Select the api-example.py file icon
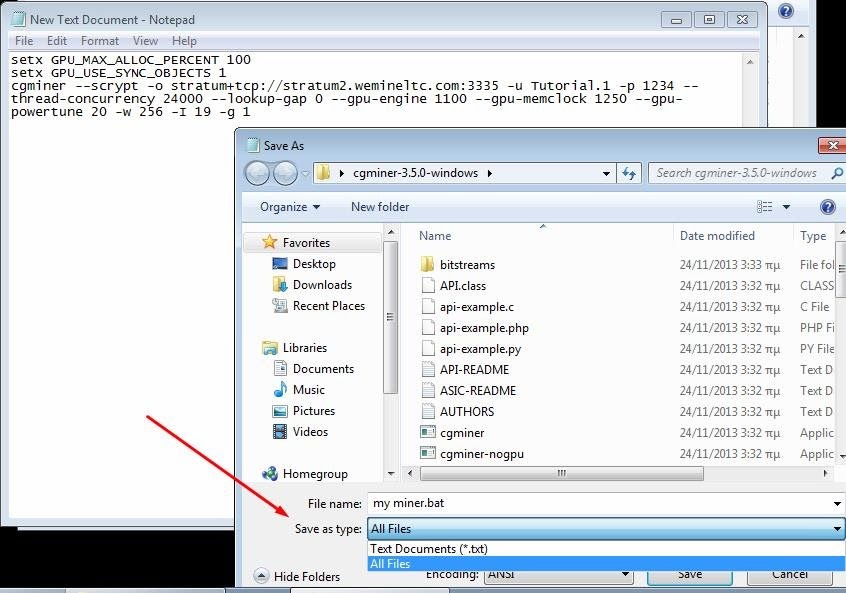Image resolution: width=846 pixels, height=593 pixels. click(428, 349)
